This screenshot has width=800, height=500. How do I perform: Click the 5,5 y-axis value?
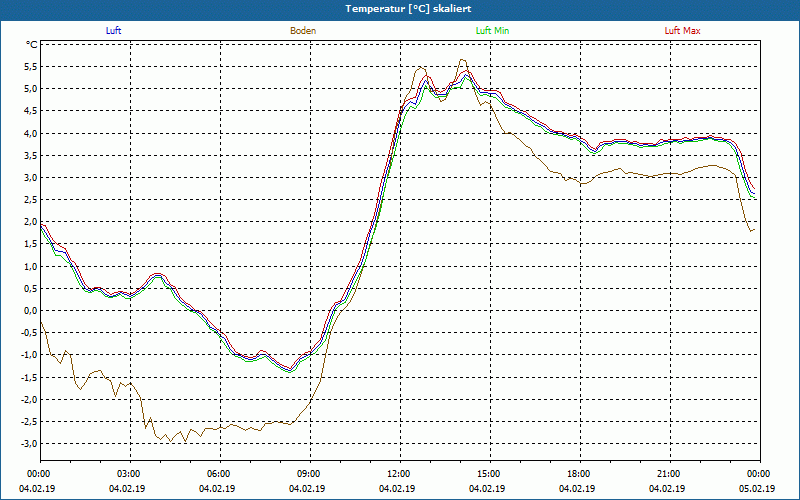coord(30,67)
